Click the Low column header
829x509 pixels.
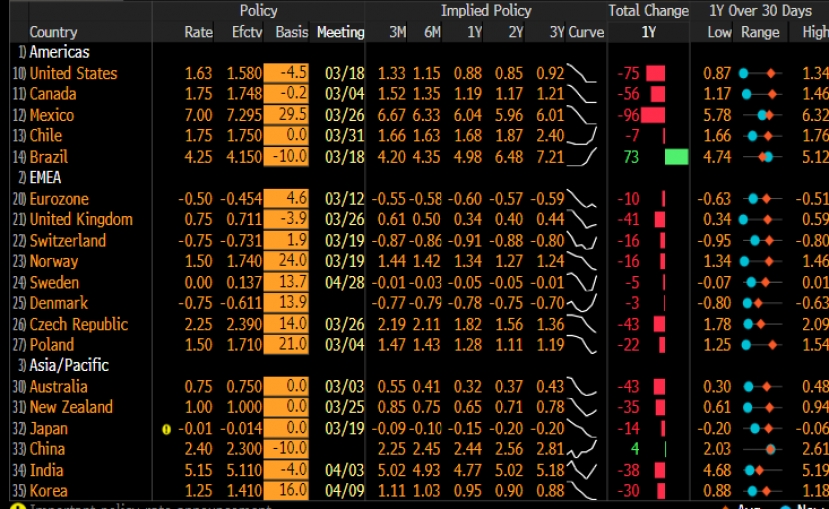pos(720,32)
